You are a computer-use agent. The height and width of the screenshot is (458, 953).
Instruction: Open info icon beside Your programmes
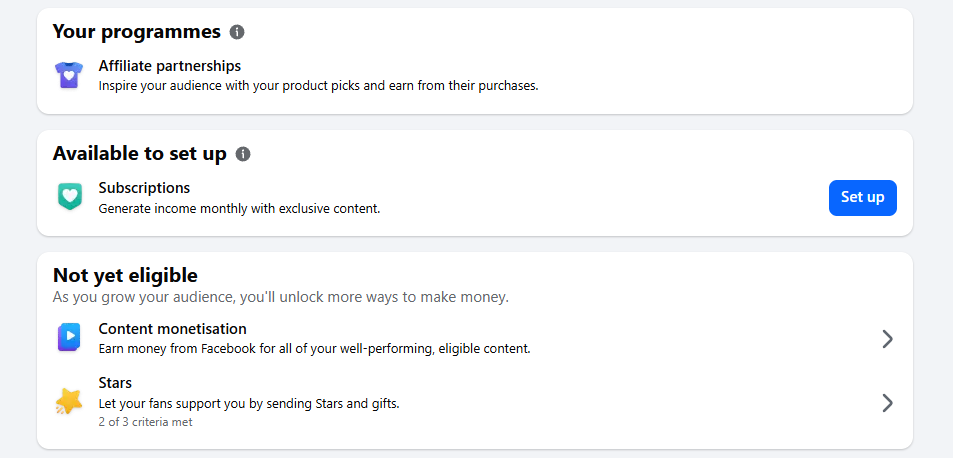pyautogui.click(x=237, y=32)
